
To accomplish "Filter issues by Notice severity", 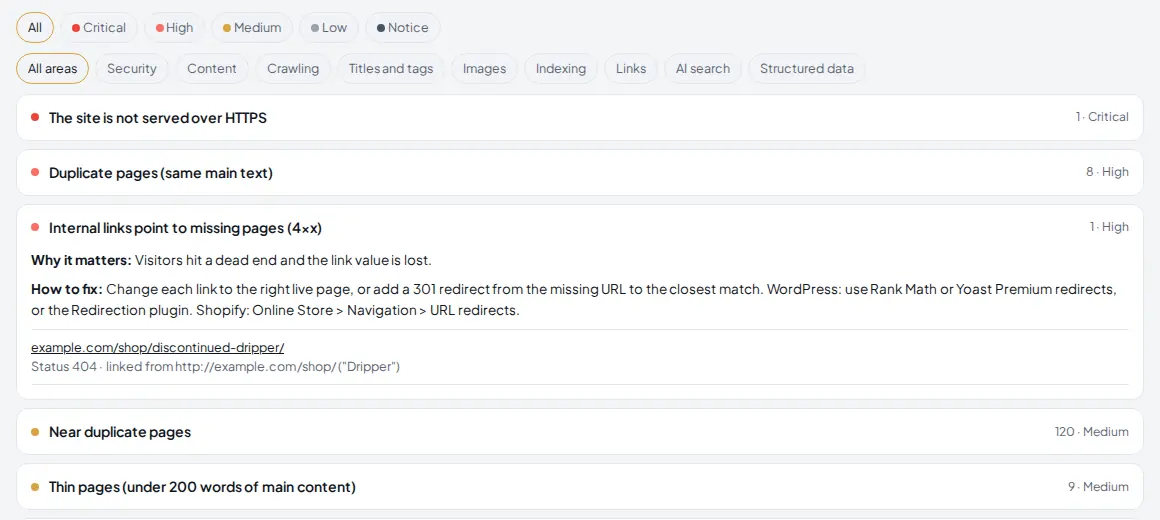I will pos(402,27).
